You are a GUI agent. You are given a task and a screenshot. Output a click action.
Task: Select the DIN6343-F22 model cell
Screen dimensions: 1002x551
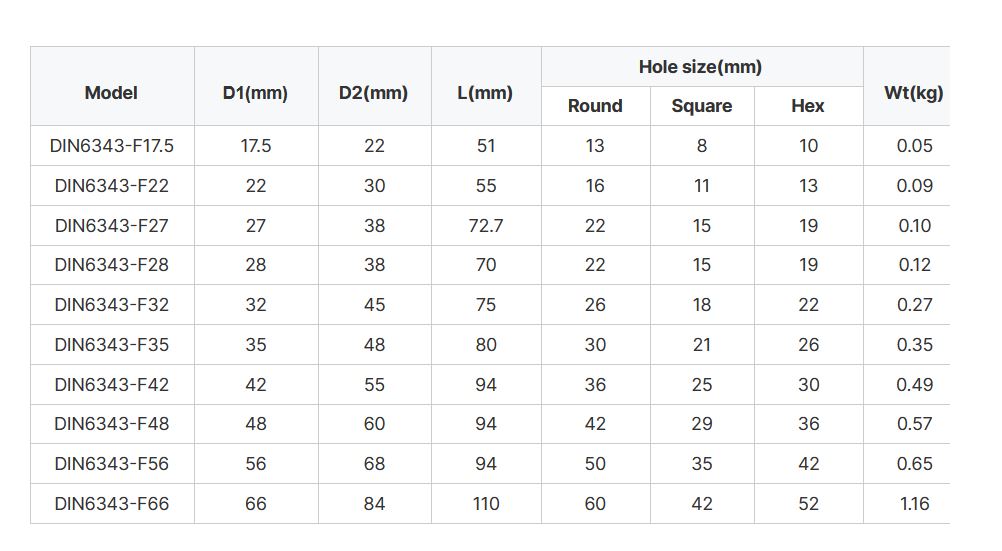(112, 186)
